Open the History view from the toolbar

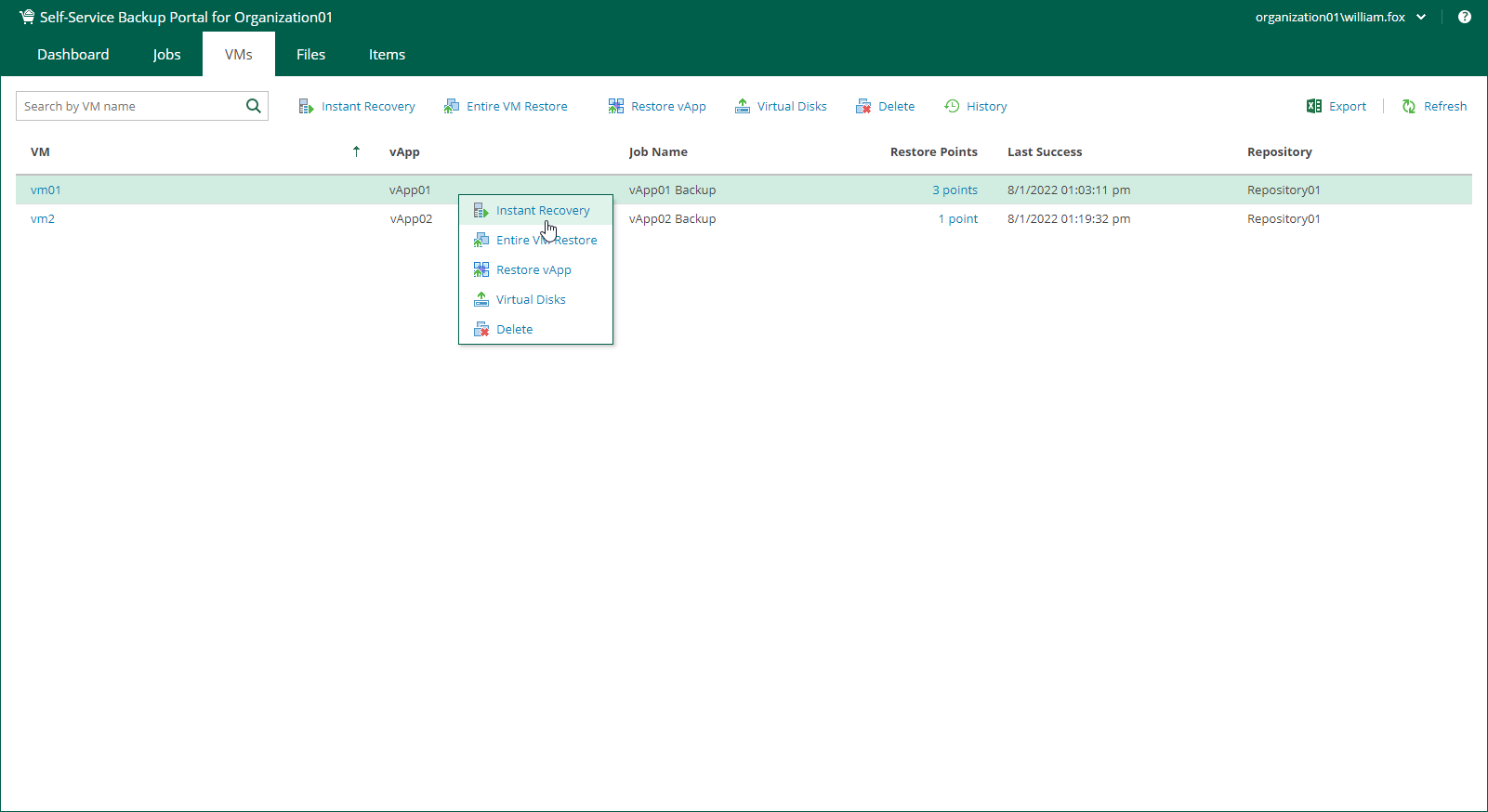(976, 107)
